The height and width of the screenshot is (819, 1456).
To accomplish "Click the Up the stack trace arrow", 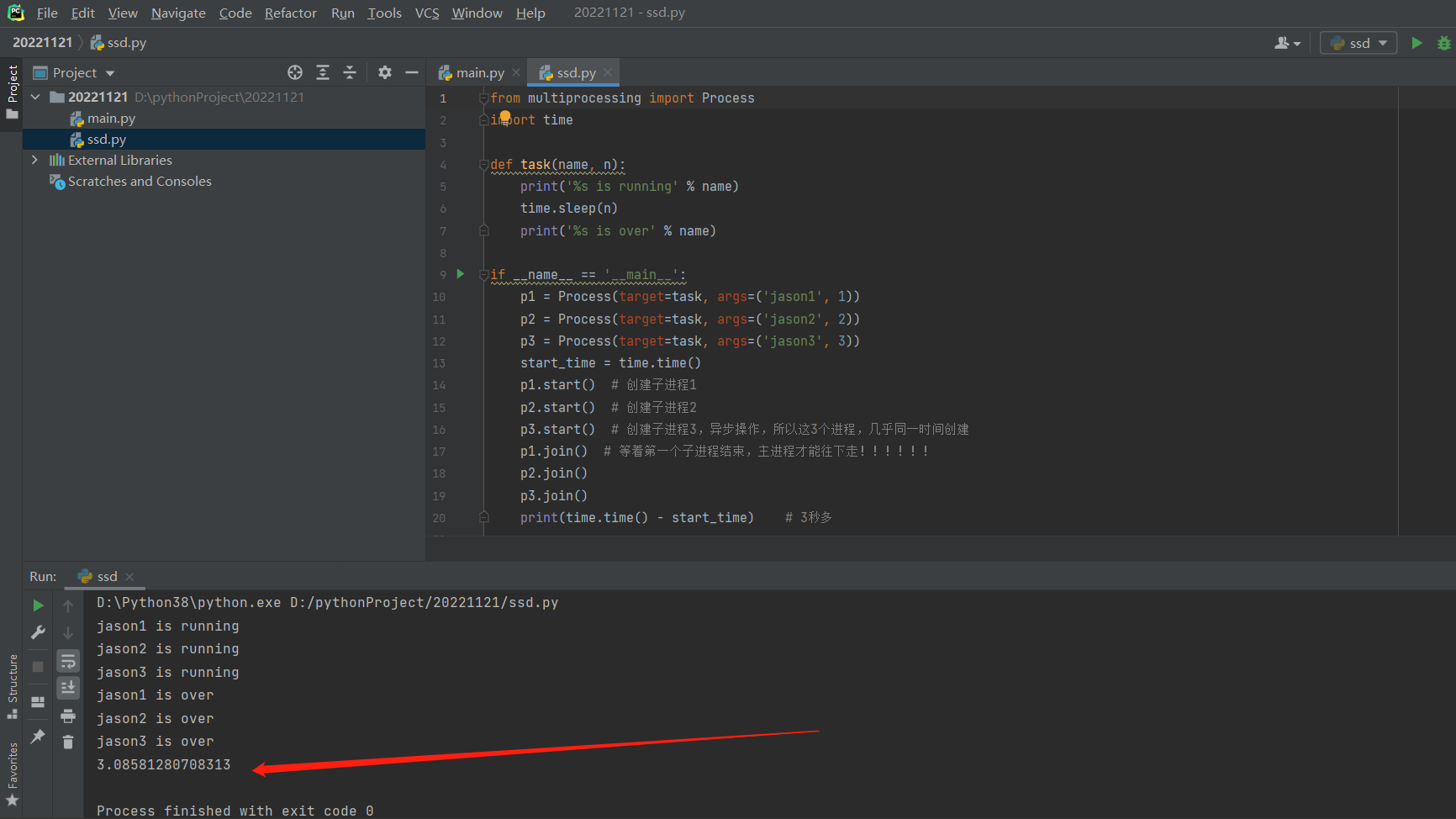I will 68,605.
